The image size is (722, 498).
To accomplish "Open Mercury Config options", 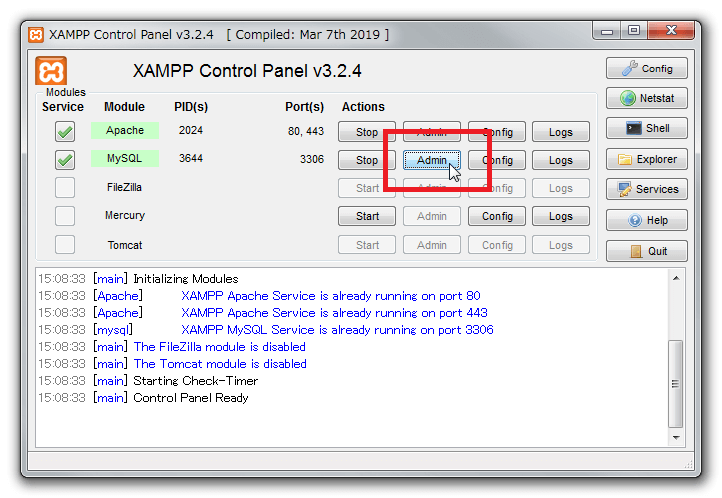I will (497, 216).
